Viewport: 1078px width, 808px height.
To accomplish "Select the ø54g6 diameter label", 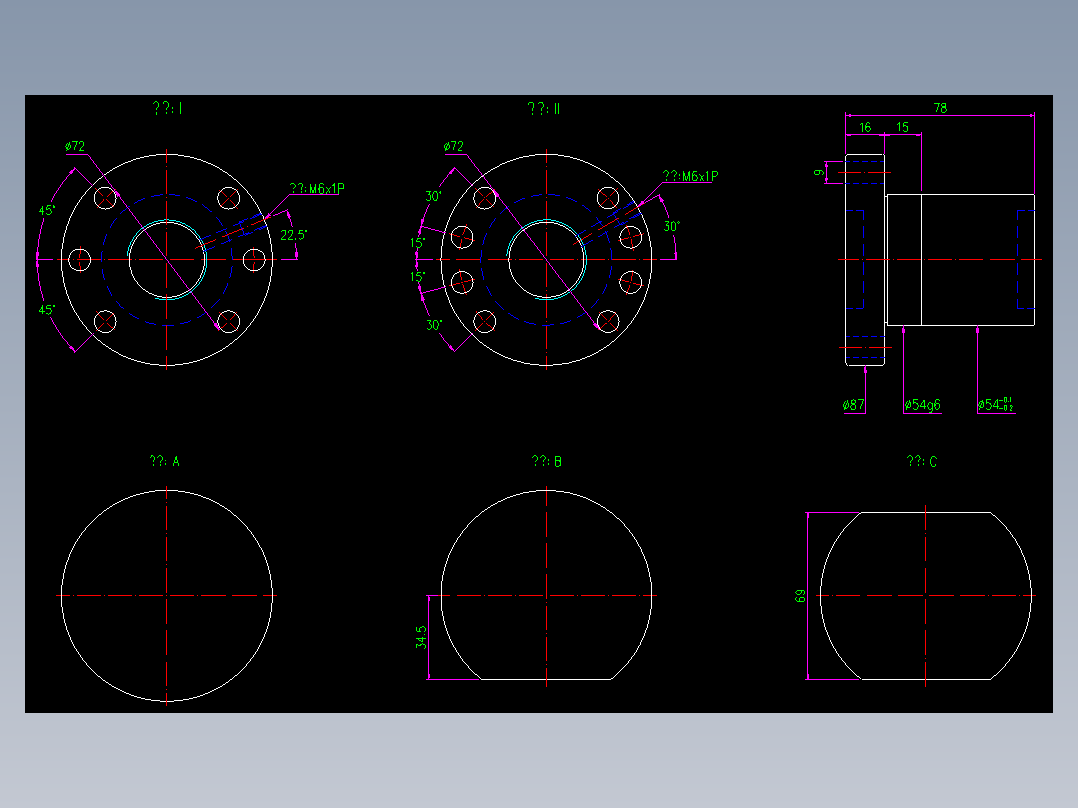I will point(922,405).
